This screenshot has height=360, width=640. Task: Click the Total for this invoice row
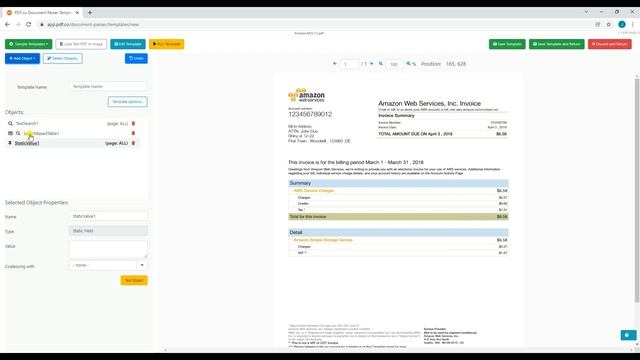[398, 217]
